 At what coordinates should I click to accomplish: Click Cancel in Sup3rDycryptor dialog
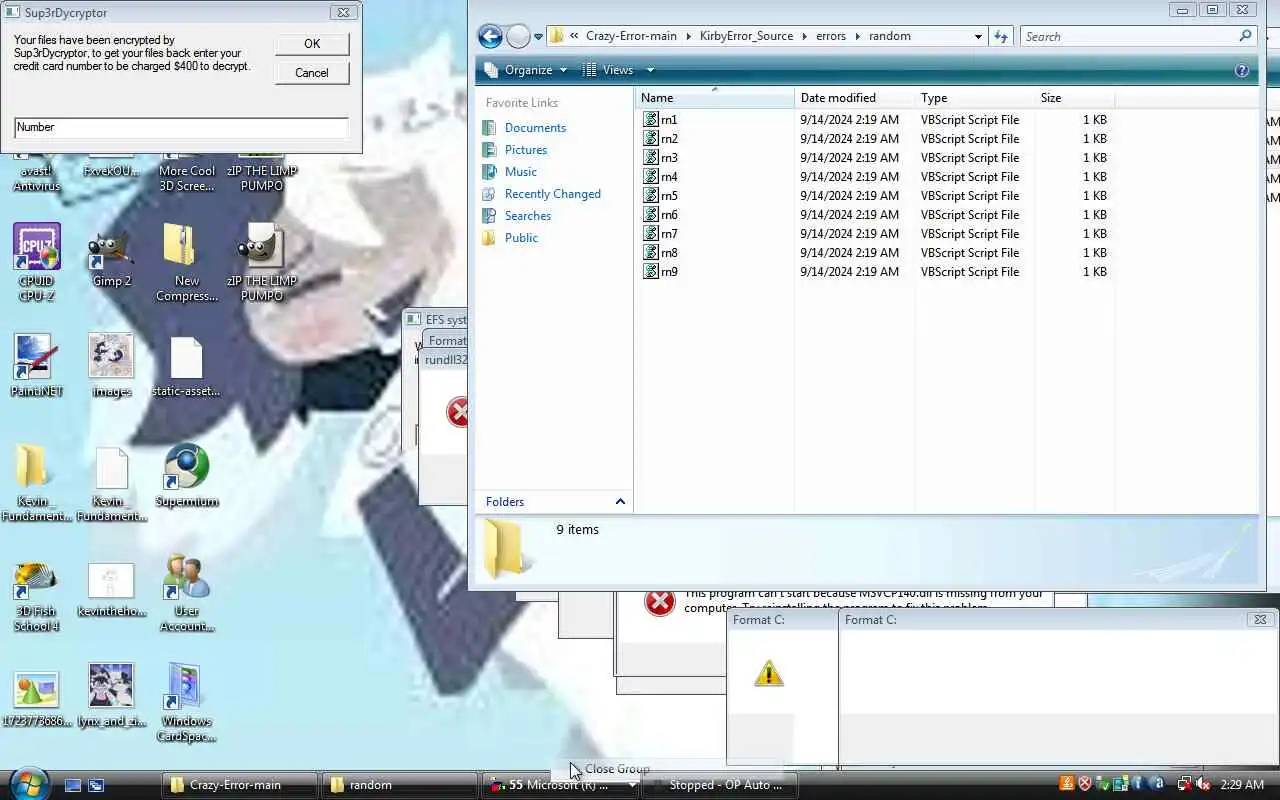pyautogui.click(x=312, y=73)
